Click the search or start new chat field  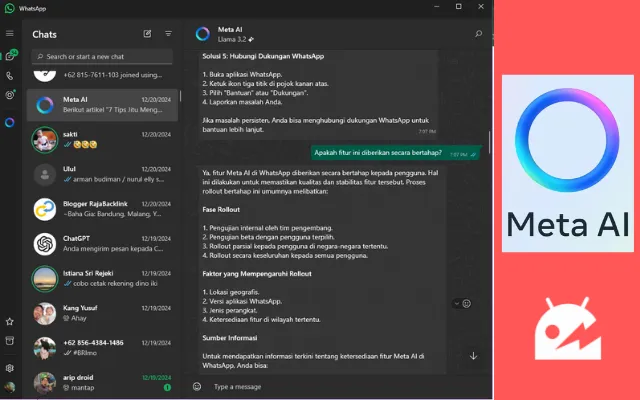point(102,57)
